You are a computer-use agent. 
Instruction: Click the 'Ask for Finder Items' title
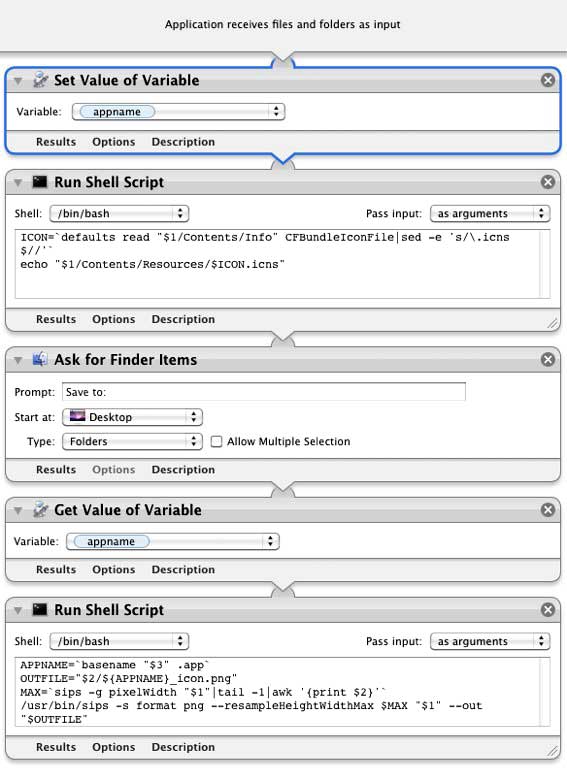pos(125,359)
